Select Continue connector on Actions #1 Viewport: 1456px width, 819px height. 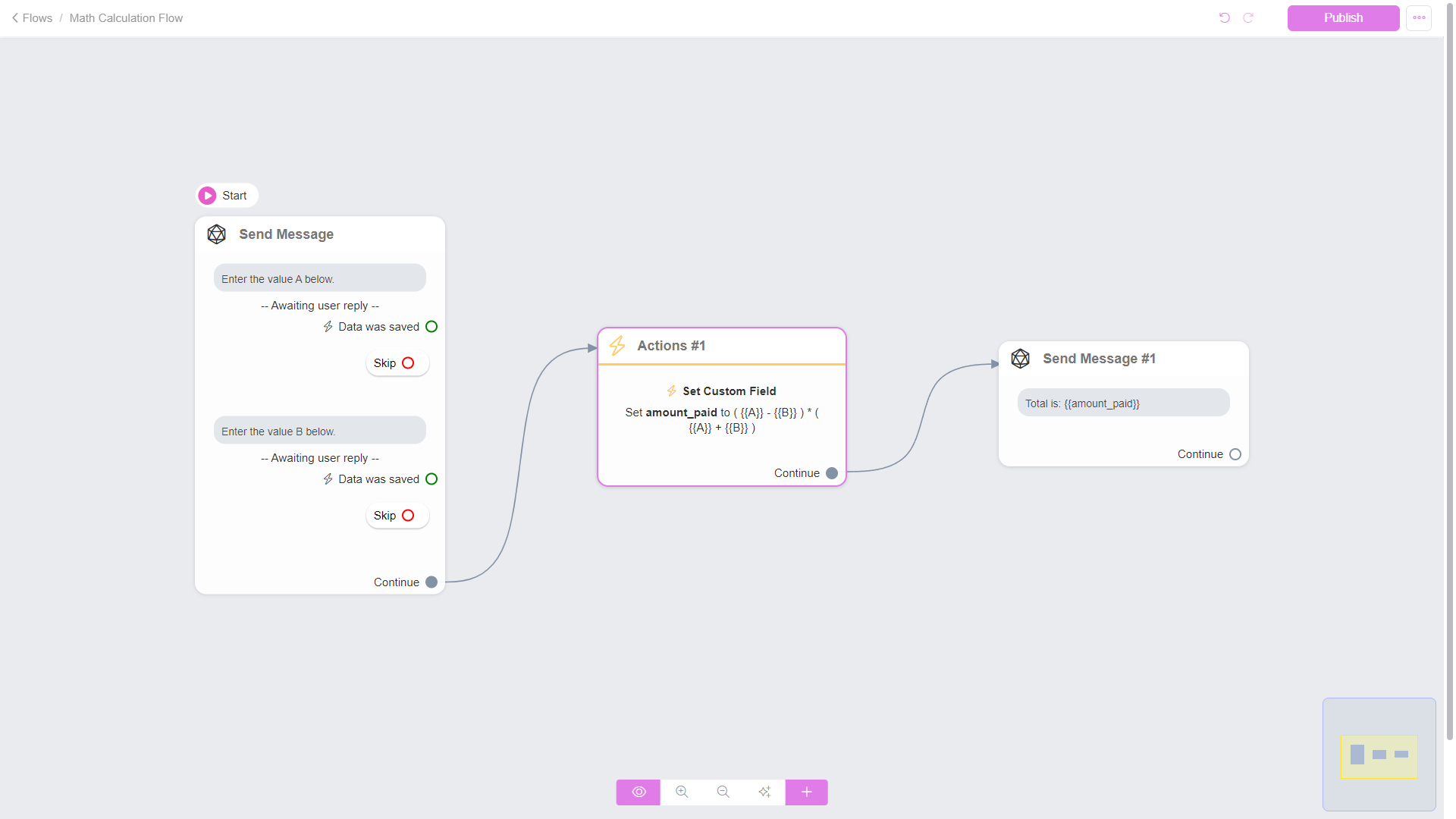(x=832, y=473)
